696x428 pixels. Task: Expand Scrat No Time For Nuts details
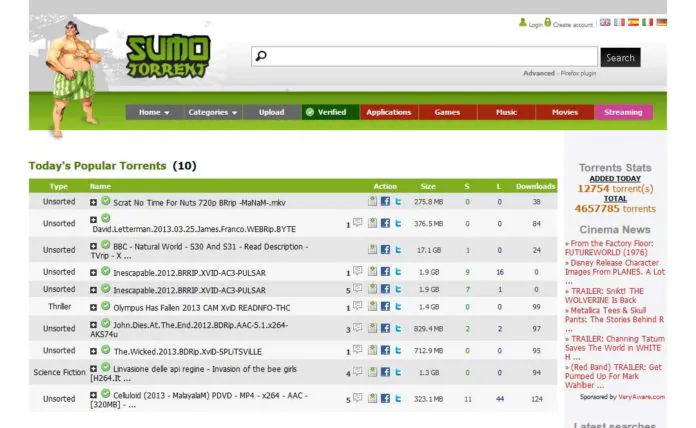93,202
